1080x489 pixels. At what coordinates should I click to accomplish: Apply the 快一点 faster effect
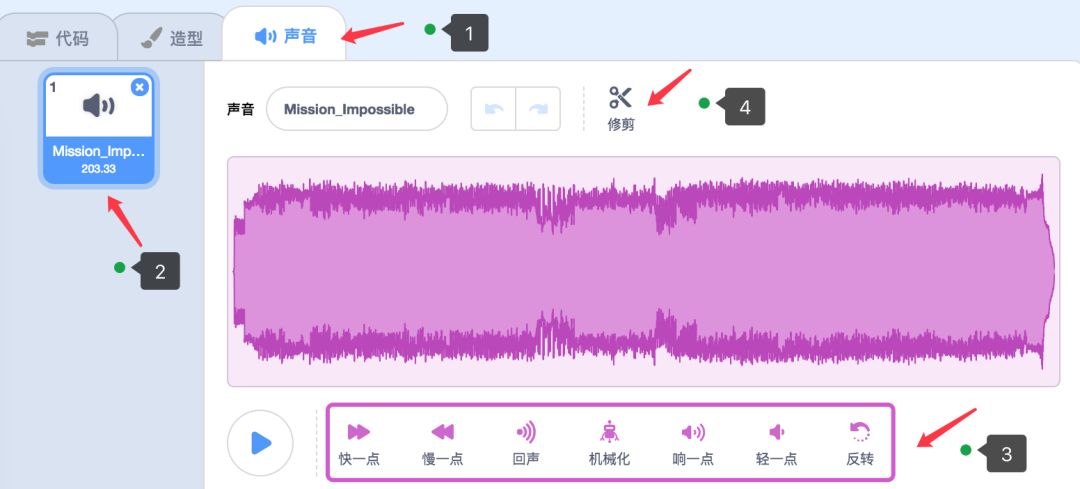(x=359, y=444)
